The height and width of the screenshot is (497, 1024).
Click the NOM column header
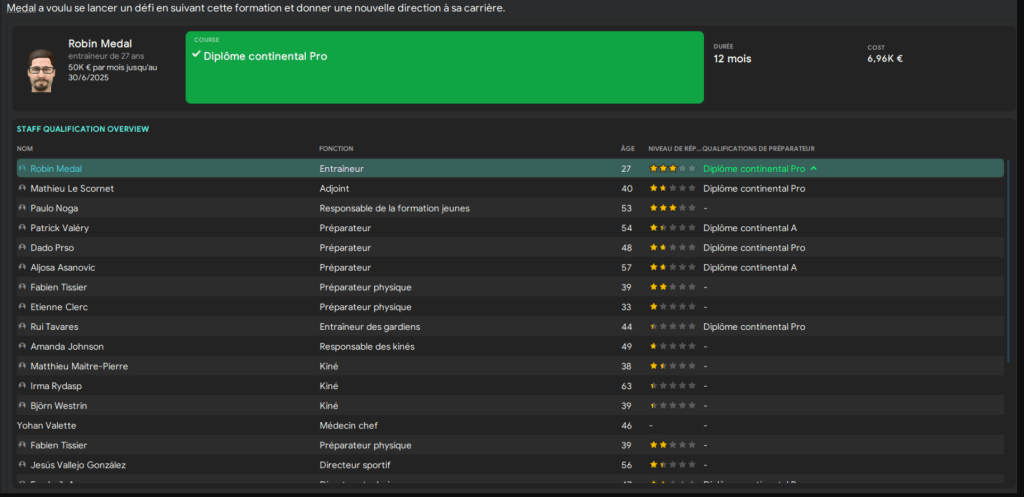25,149
